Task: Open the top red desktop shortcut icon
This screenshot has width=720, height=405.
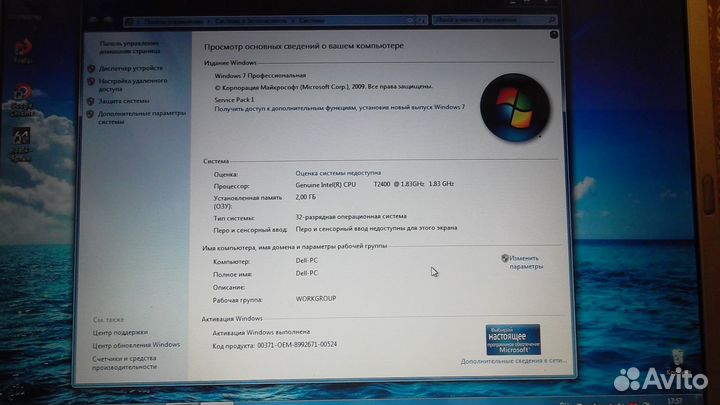Action: click(23, 51)
